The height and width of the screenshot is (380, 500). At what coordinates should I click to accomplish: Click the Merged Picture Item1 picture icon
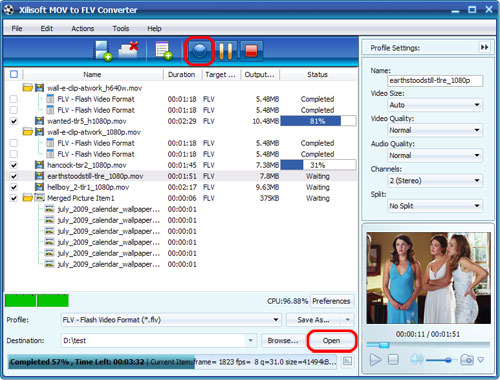[x=39, y=198]
